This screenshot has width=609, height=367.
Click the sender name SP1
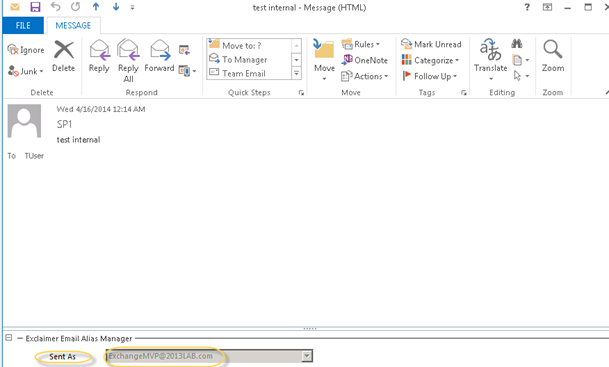coord(64,124)
